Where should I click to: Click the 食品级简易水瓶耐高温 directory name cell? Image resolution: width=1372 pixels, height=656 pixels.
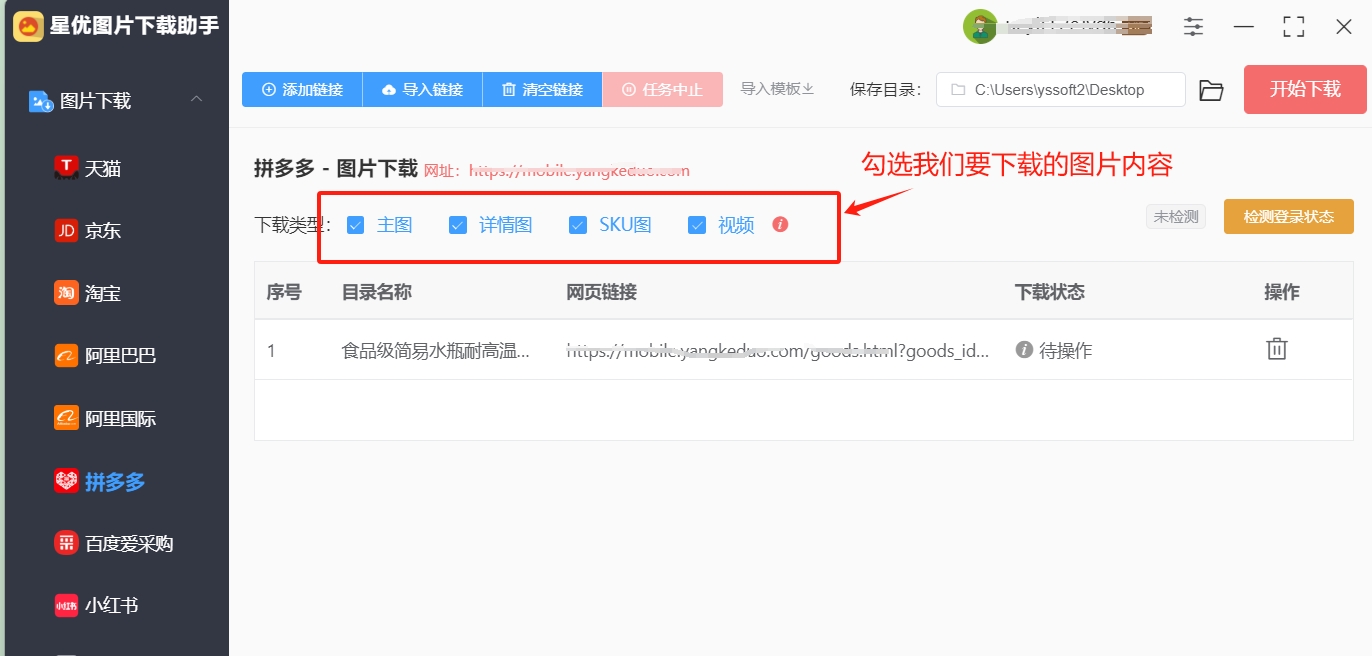(x=436, y=350)
